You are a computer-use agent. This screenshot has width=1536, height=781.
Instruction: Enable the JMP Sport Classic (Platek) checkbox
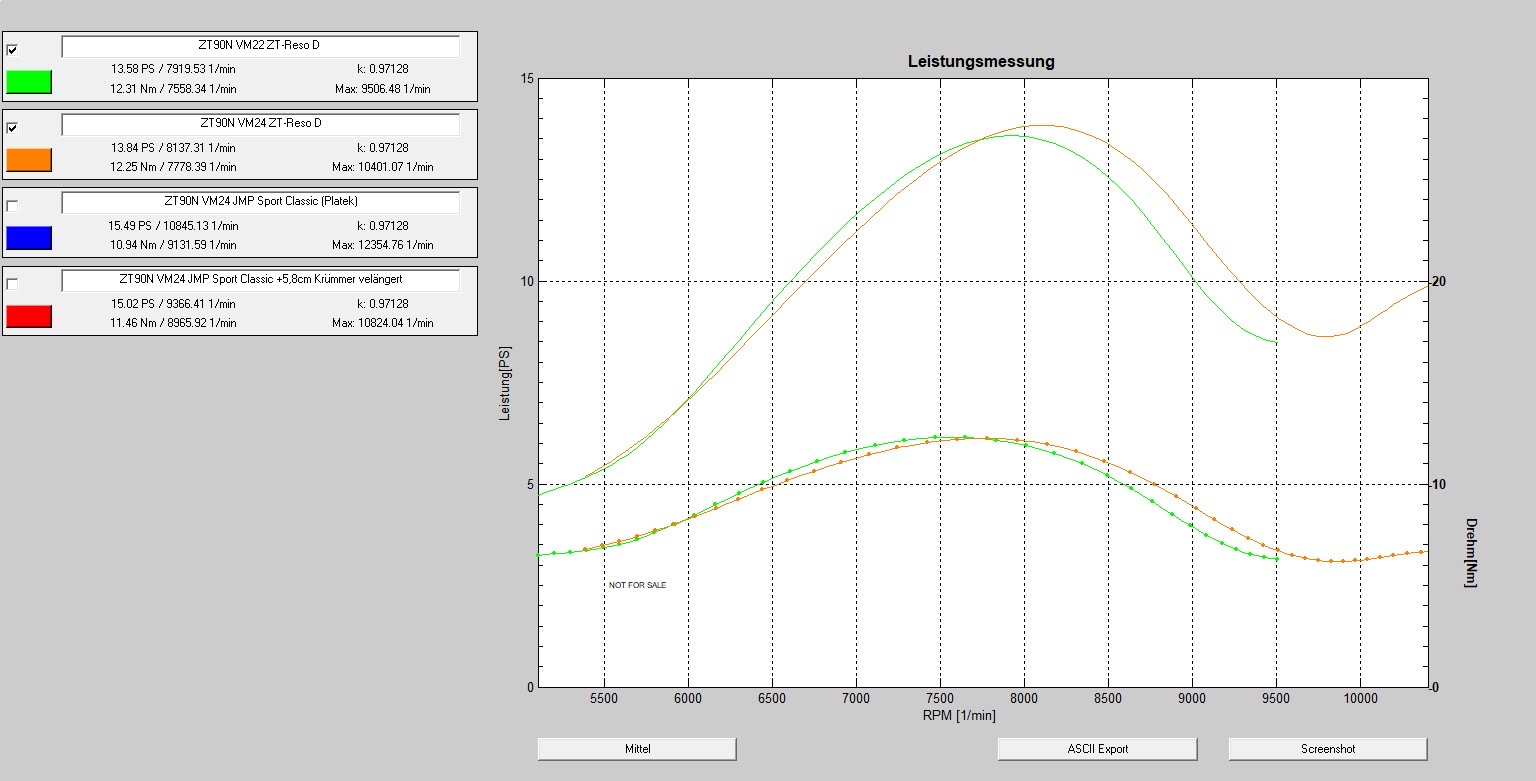point(12,206)
